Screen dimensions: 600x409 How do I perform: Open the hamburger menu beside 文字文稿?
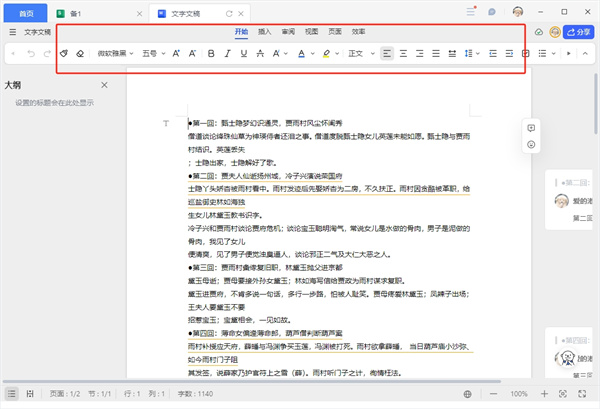[x=13, y=32]
